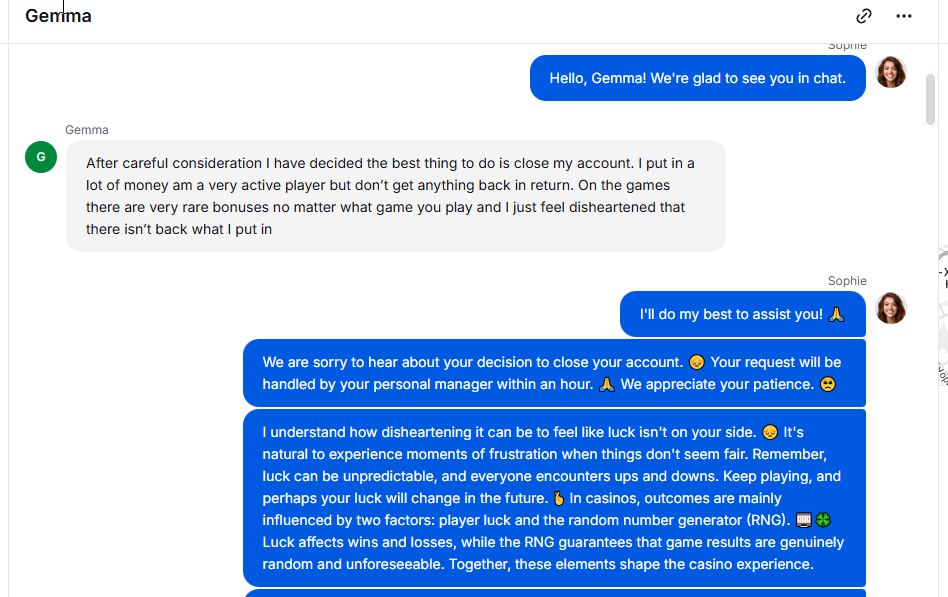Click the four-leaf clover emoji
The image size is (948, 597).
[x=822, y=520]
